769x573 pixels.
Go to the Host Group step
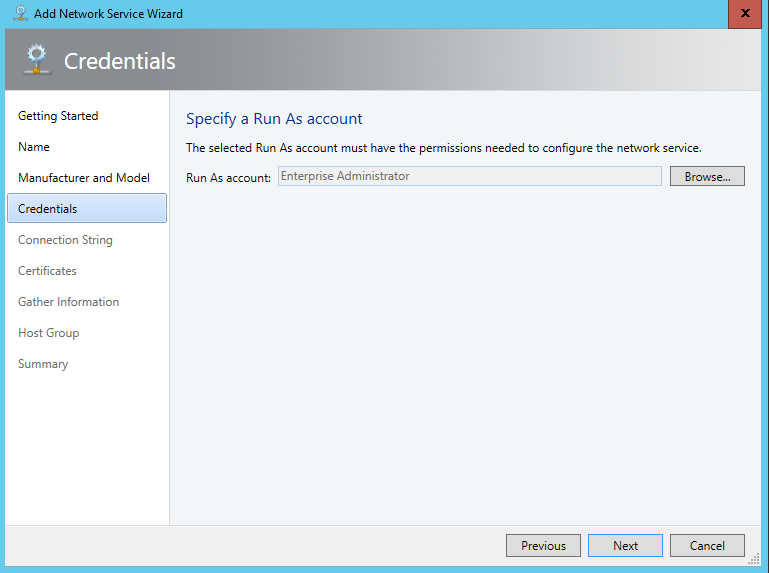[48, 333]
